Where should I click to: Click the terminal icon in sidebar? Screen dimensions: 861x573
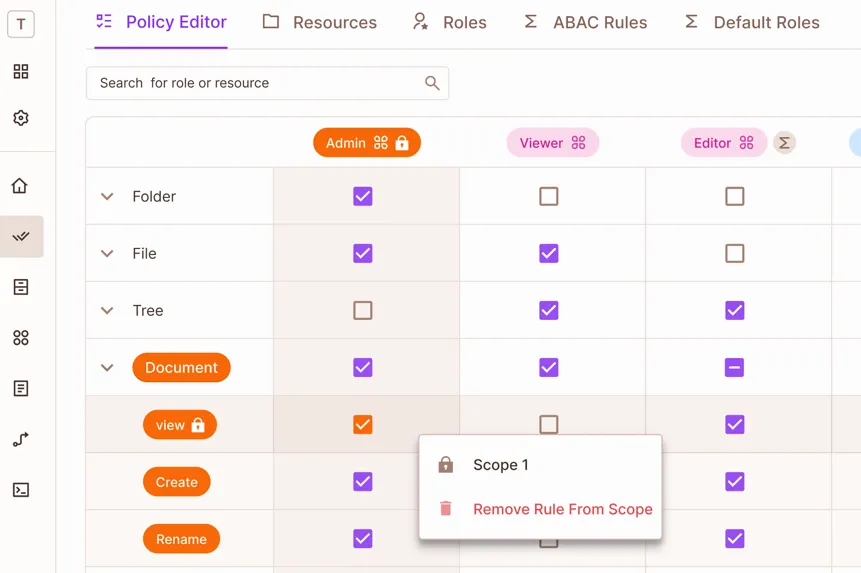pyautogui.click(x=20, y=490)
